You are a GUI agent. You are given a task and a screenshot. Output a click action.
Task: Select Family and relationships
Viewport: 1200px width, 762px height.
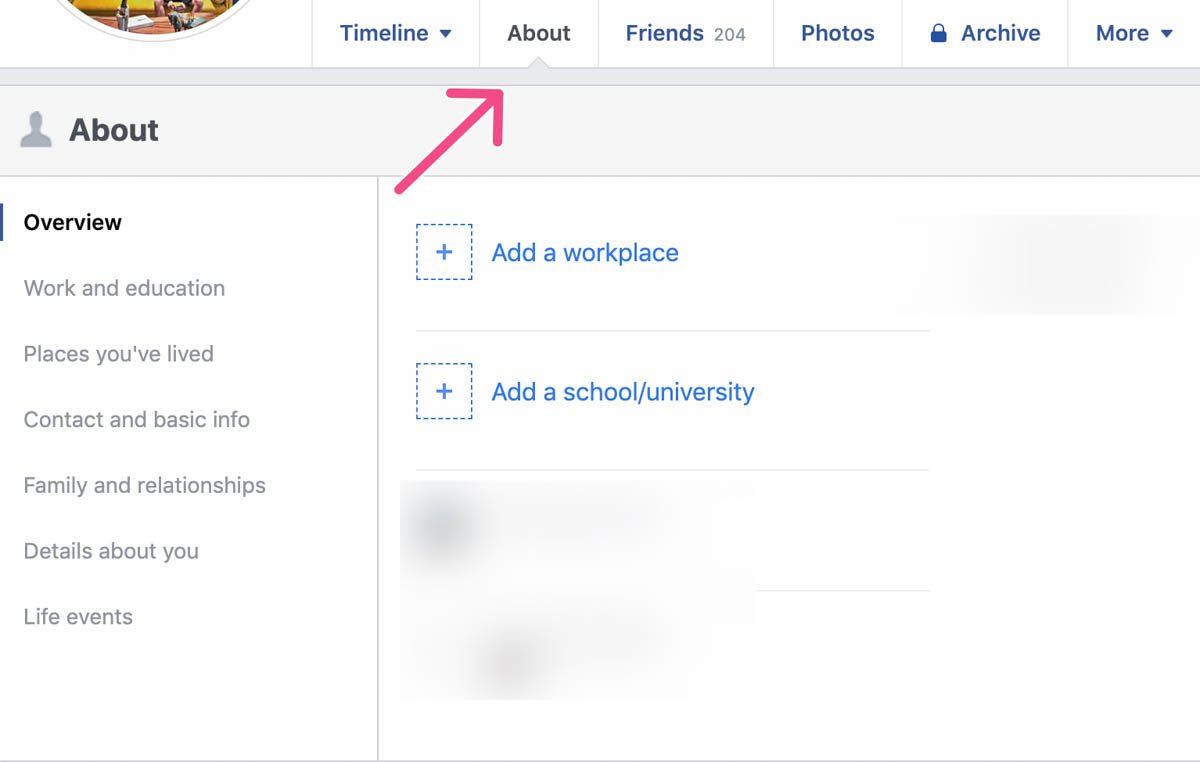tap(144, 485)
